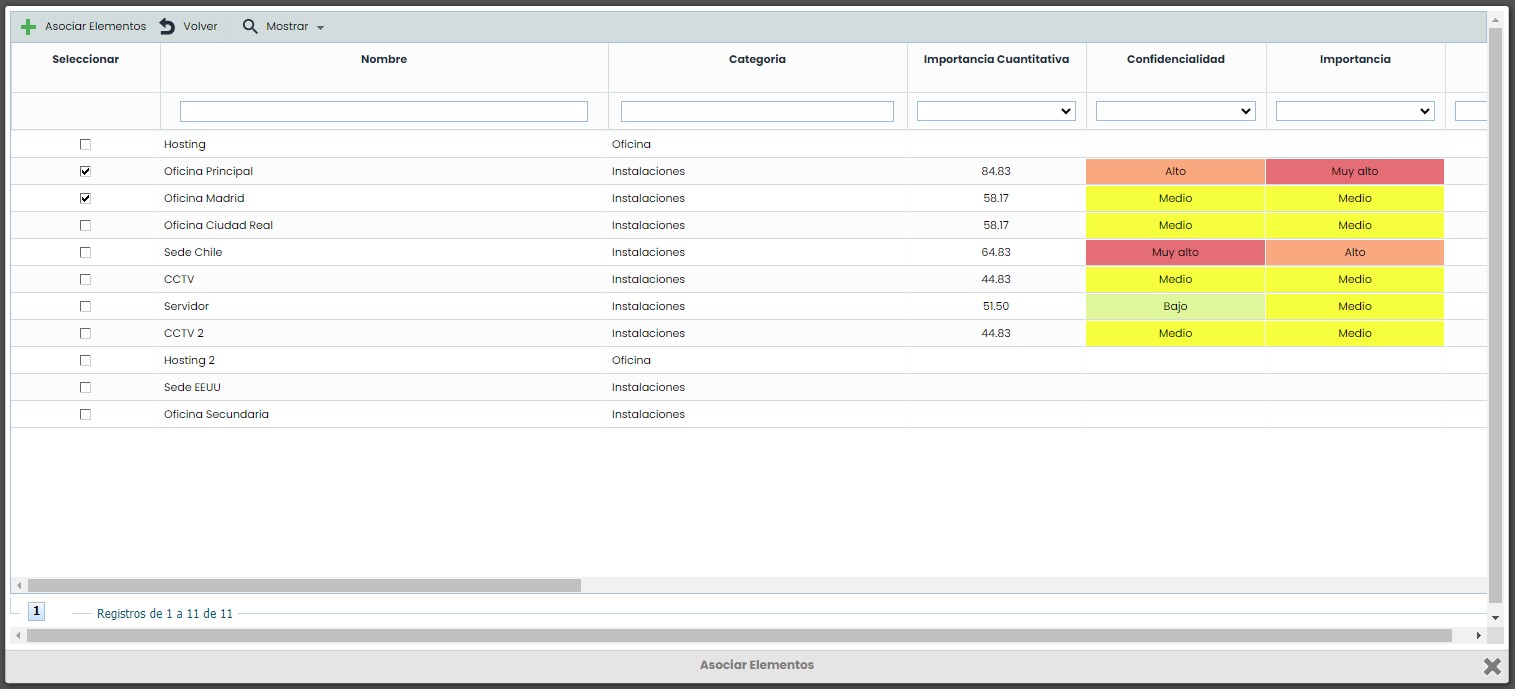1515x689 pixels.
Task: Click the right arrow of horizontal scrollbar
Action: click(1479, 635)
